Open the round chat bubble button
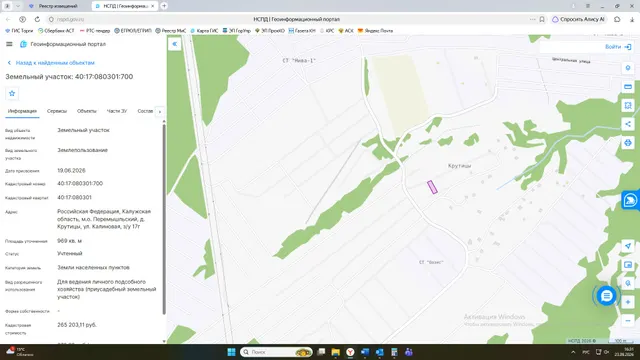640x360 pixels. point(607,296)
